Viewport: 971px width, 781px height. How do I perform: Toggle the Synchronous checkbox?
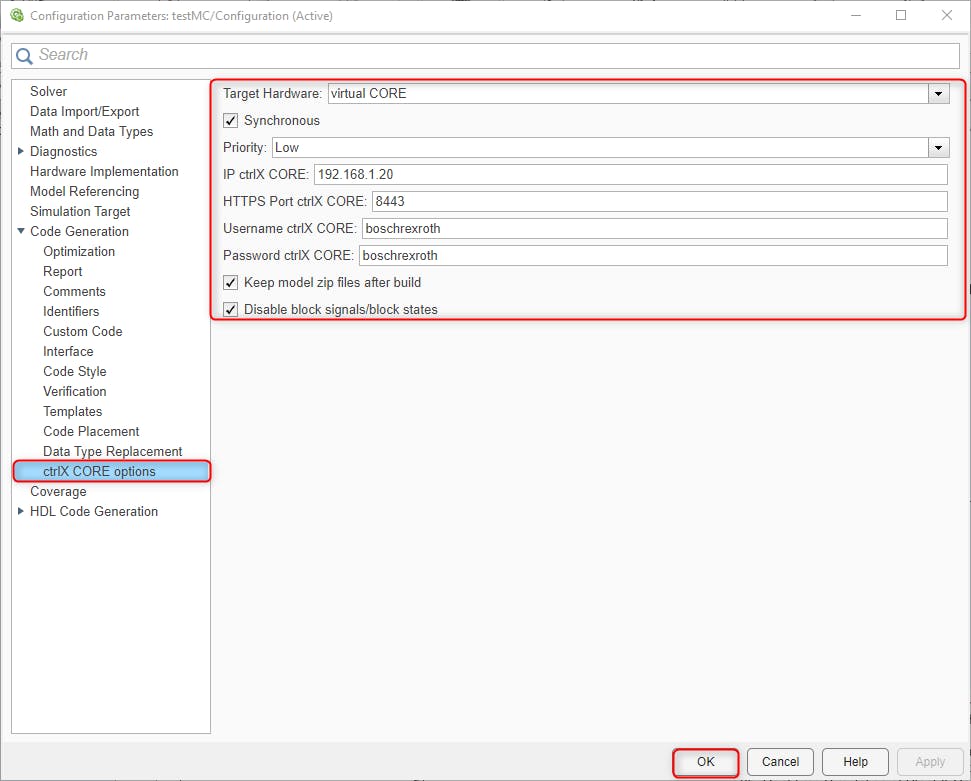coord(230,120)
